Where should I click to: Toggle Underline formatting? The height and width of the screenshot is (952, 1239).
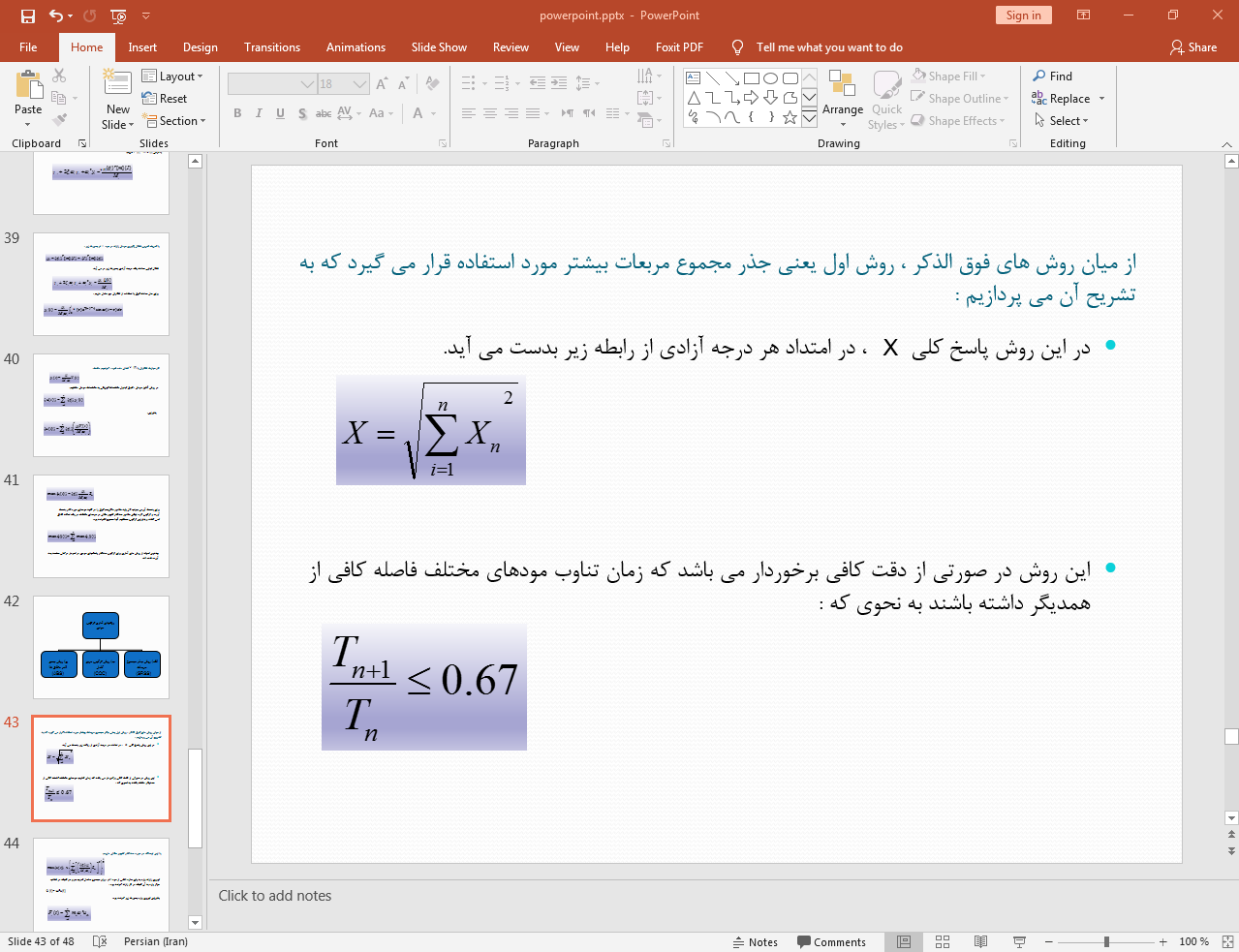pos(280,113)
